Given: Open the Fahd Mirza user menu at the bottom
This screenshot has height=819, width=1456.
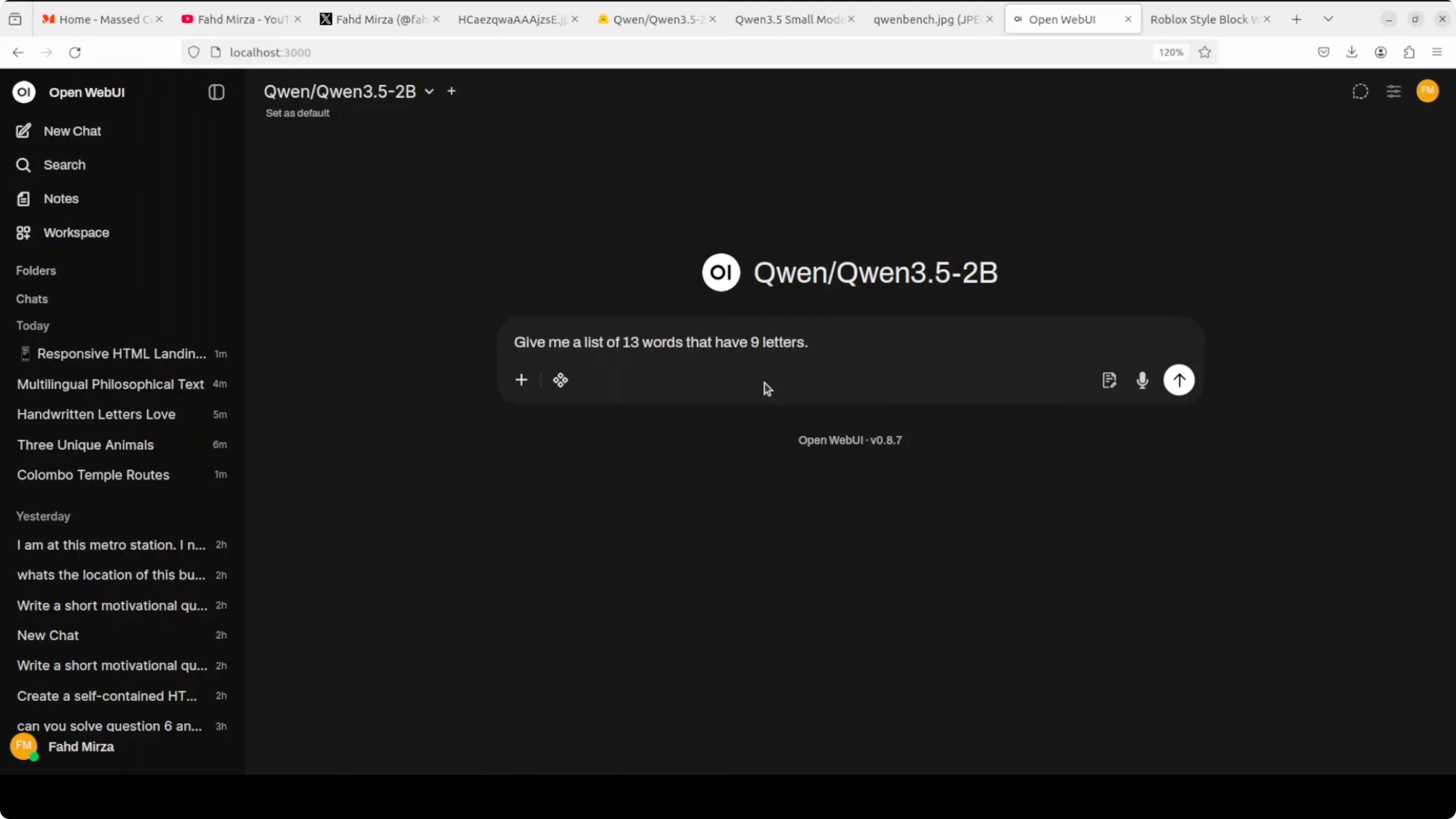Looking at the screenshot, I should (81, 747).
